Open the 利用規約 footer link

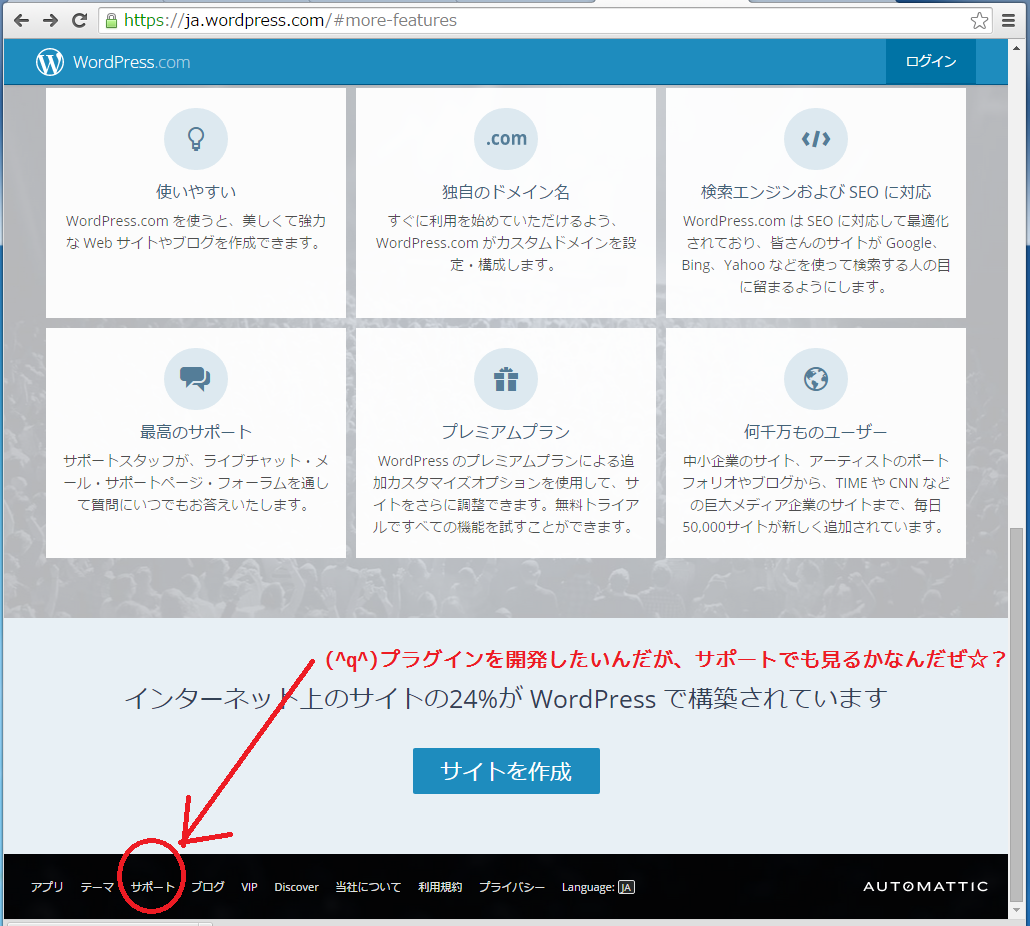pos(440,887)
